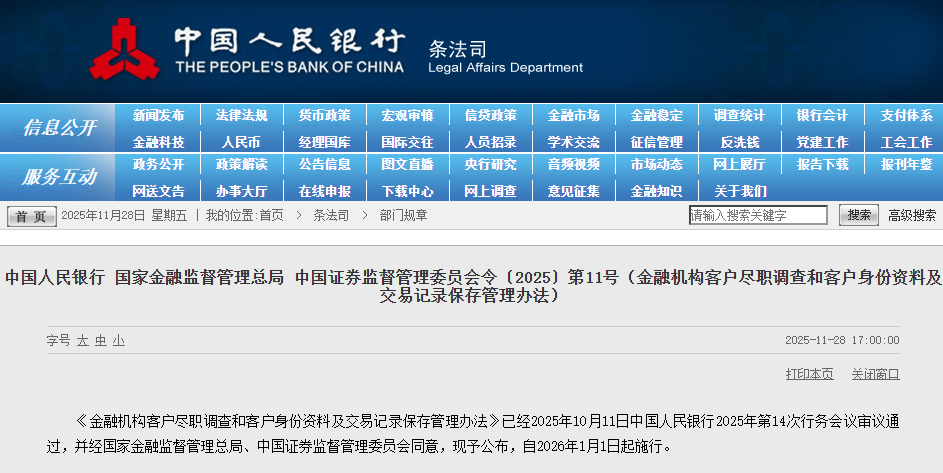
Task: Go to 经理国库 section
Action: 324,143
